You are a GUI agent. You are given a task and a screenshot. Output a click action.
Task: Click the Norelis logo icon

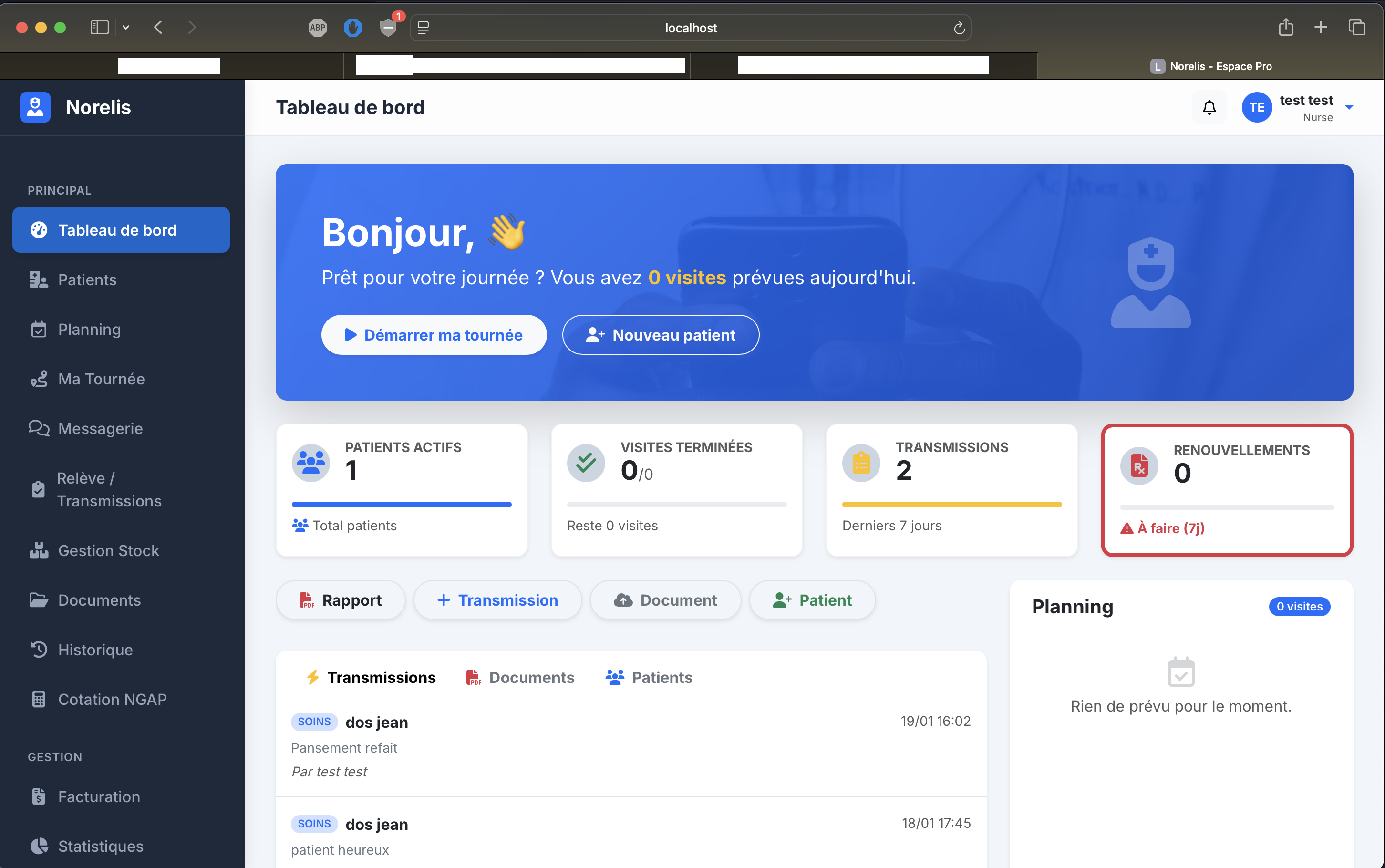[35, 107]
